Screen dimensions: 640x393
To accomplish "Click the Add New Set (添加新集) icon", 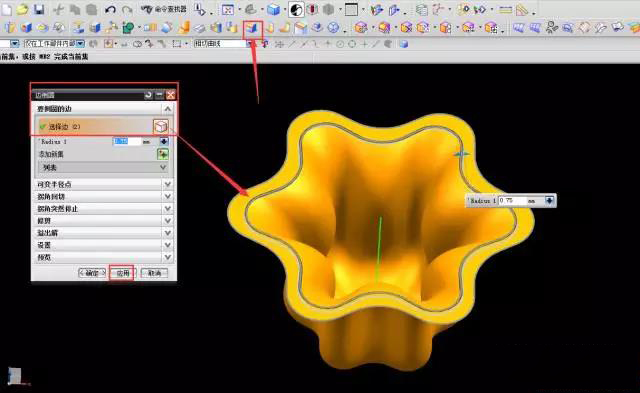I will pos(163,154).
